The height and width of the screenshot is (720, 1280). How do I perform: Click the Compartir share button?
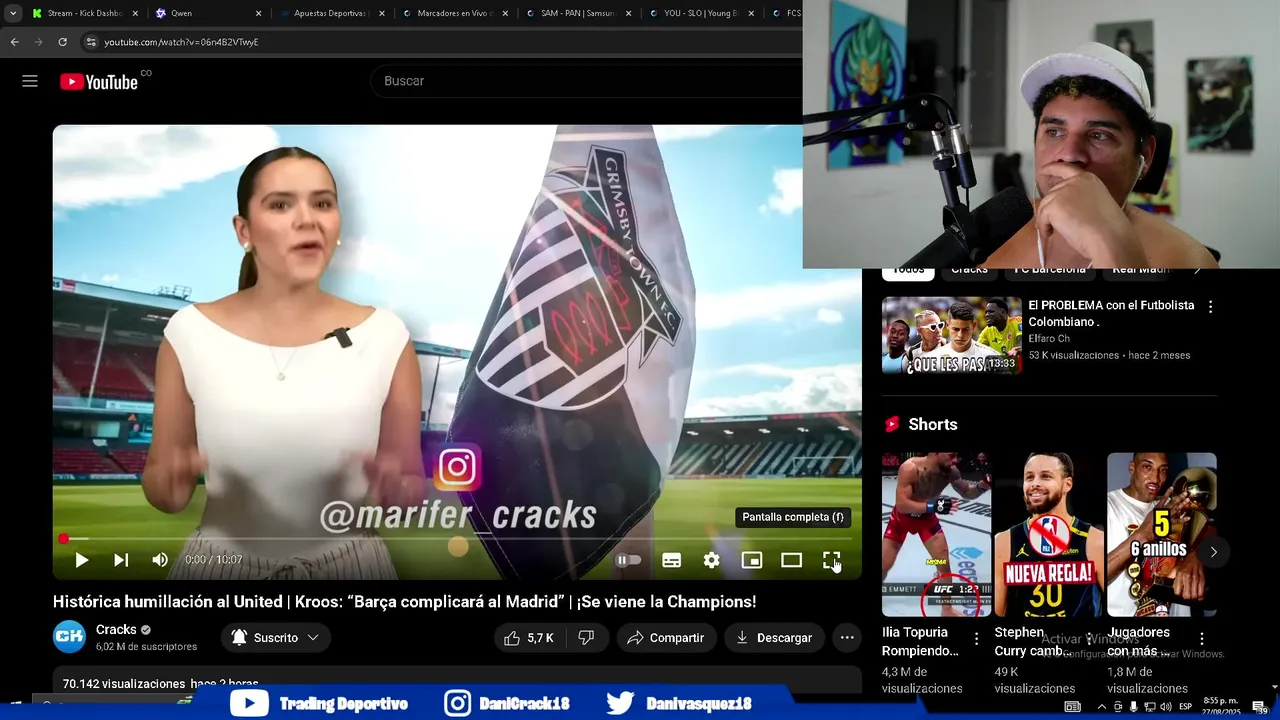666,637
